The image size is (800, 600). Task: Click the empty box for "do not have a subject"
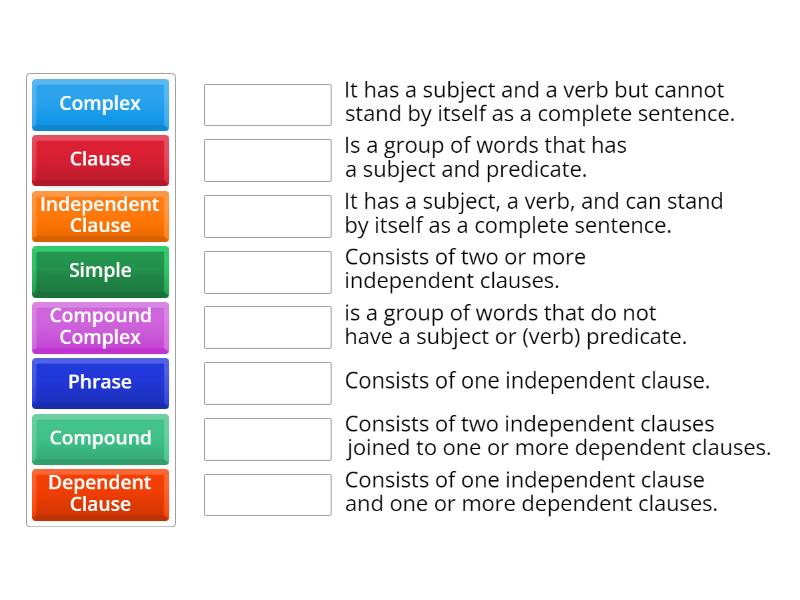tap(267, 327)
